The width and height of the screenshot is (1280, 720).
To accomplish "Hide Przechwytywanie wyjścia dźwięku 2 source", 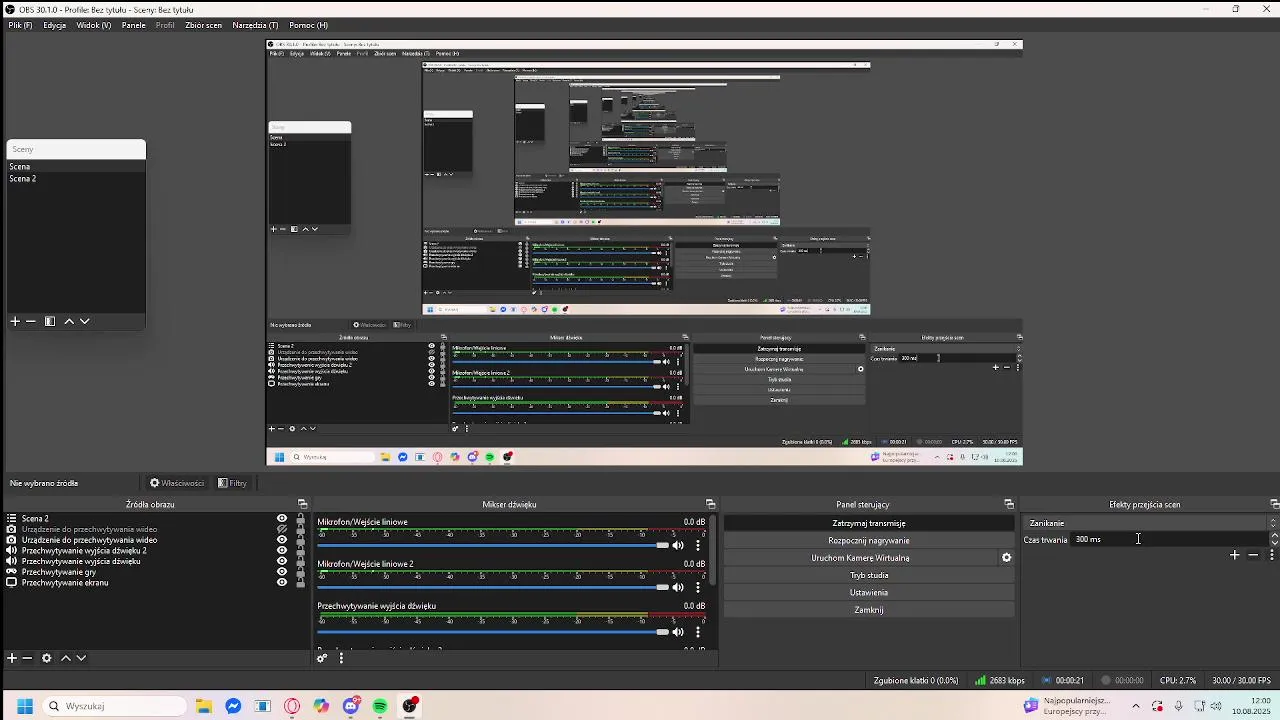I will (x=282, y=550).
